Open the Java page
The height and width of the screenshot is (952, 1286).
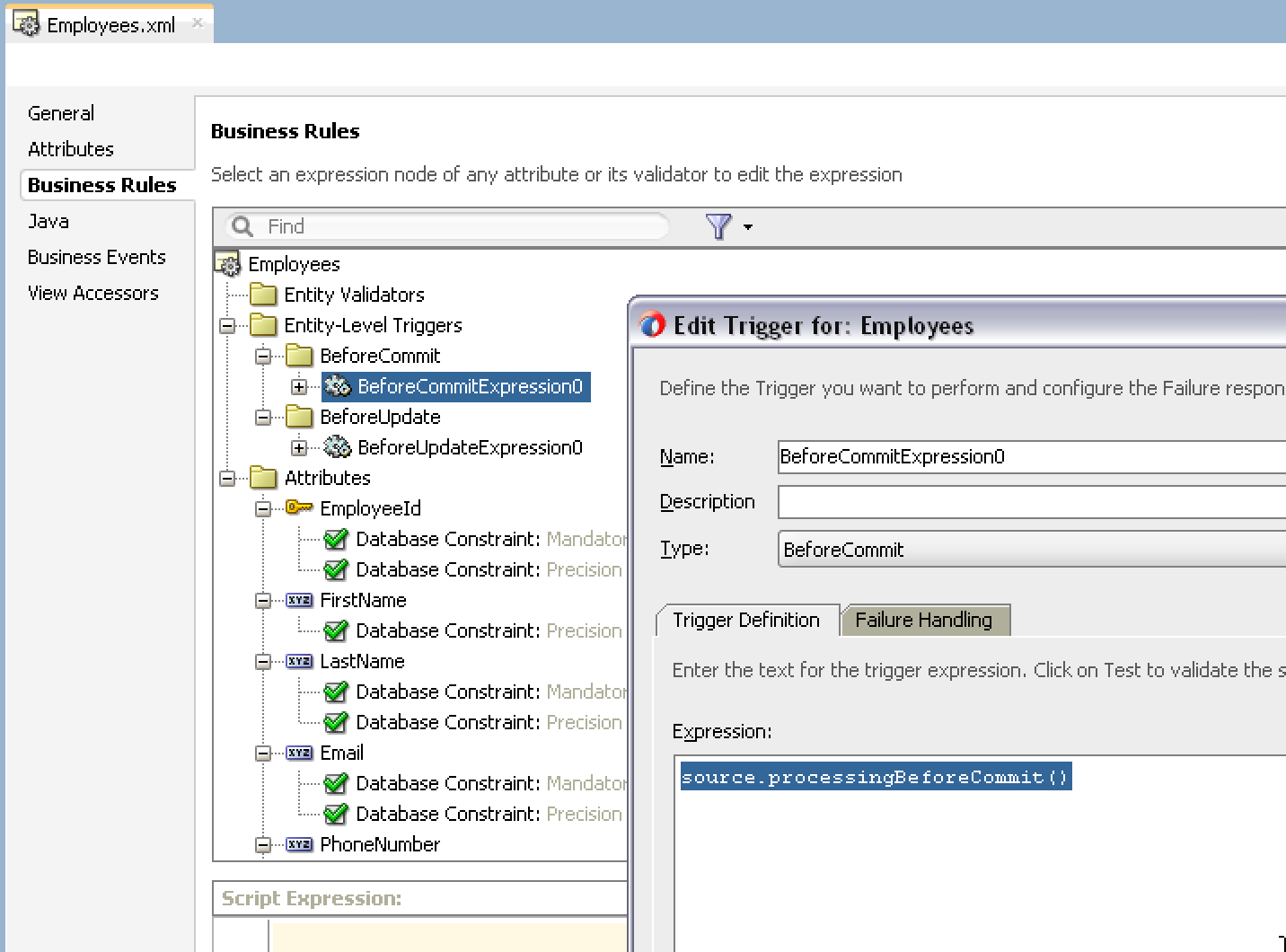(48, 221)
